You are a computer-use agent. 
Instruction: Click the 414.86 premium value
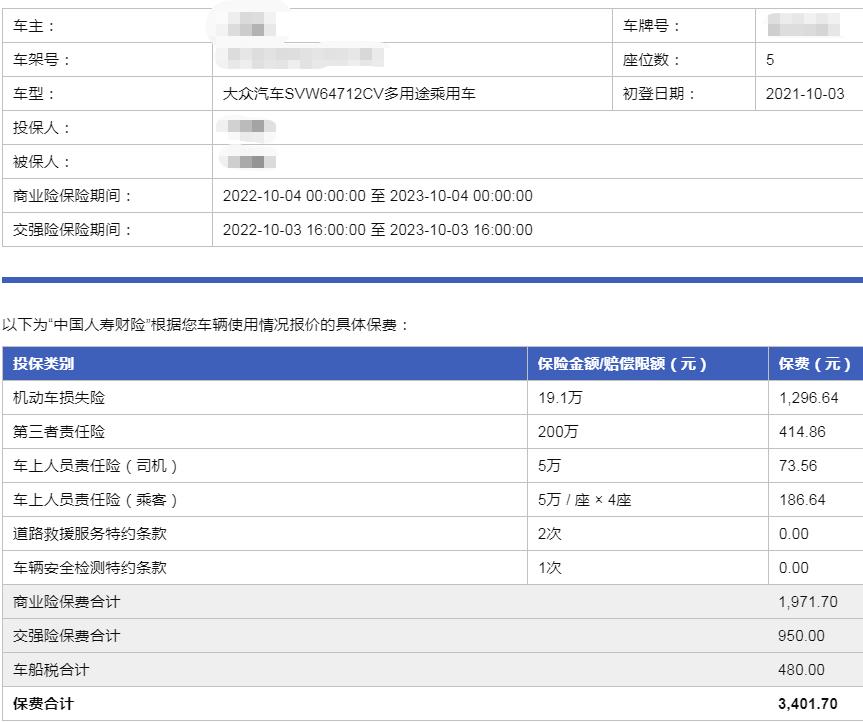click(x=802, y=432)
